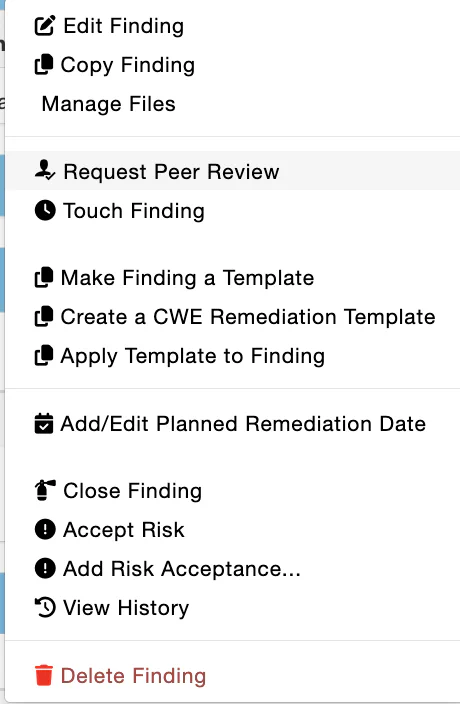
Task: Click the copy icon next to Copy Finding
Action: click(x=44, y=65)
